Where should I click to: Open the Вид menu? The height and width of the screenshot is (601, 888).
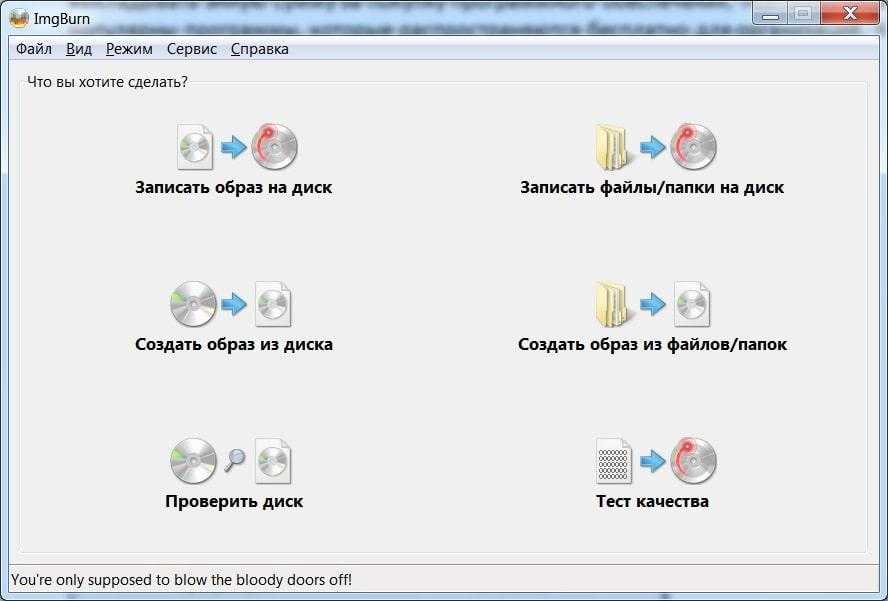pyautogui.click(x=79, y=49)
